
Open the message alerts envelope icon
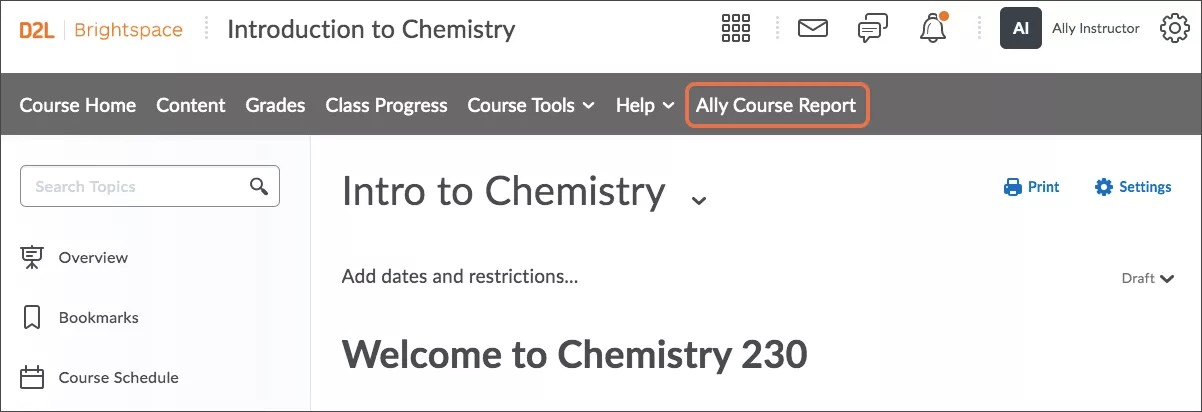point(812,29)
